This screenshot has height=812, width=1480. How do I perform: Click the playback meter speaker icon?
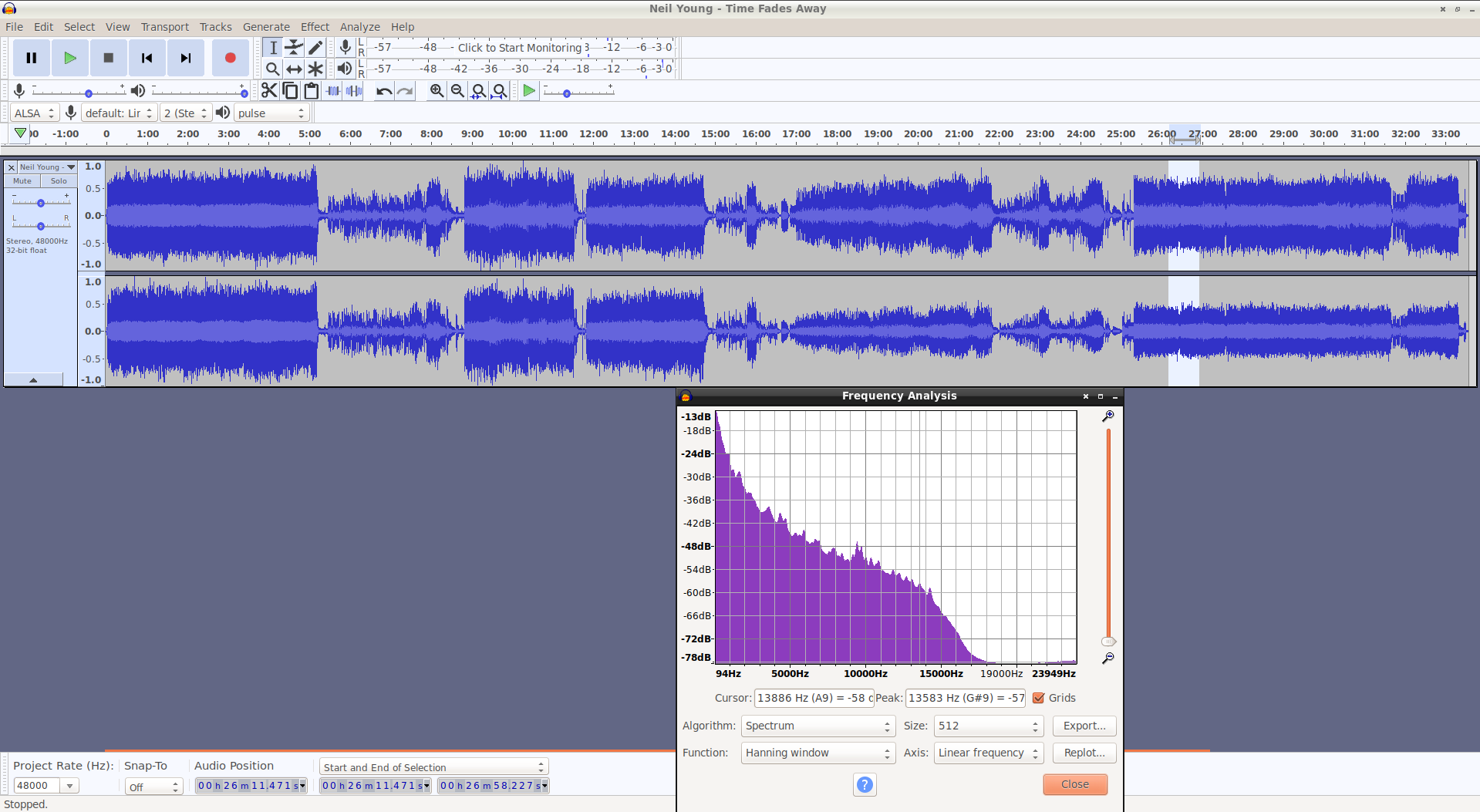tap(345, 69)
